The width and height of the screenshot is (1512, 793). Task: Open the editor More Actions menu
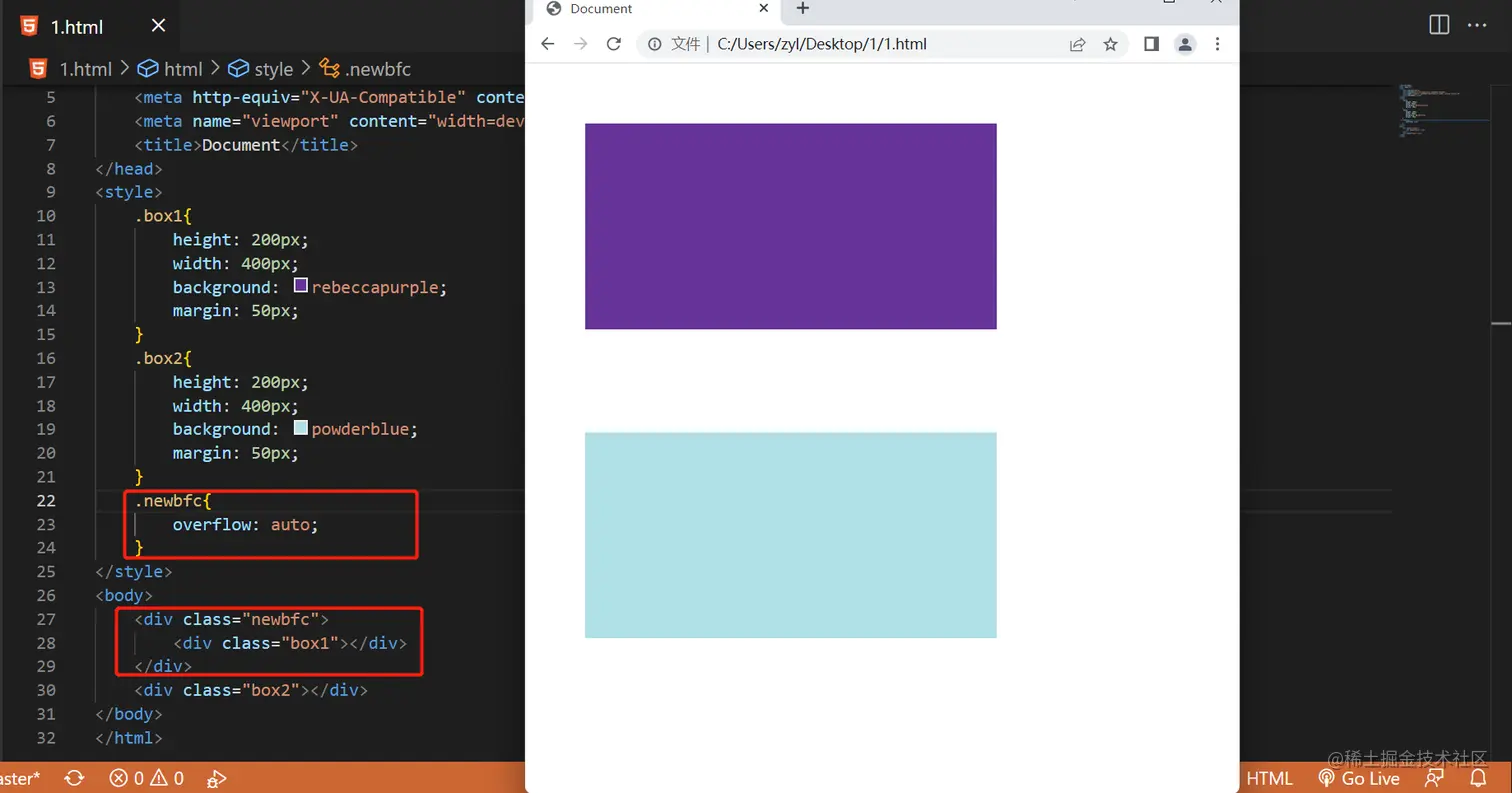pyautogui.click(x=1477, y=25)
